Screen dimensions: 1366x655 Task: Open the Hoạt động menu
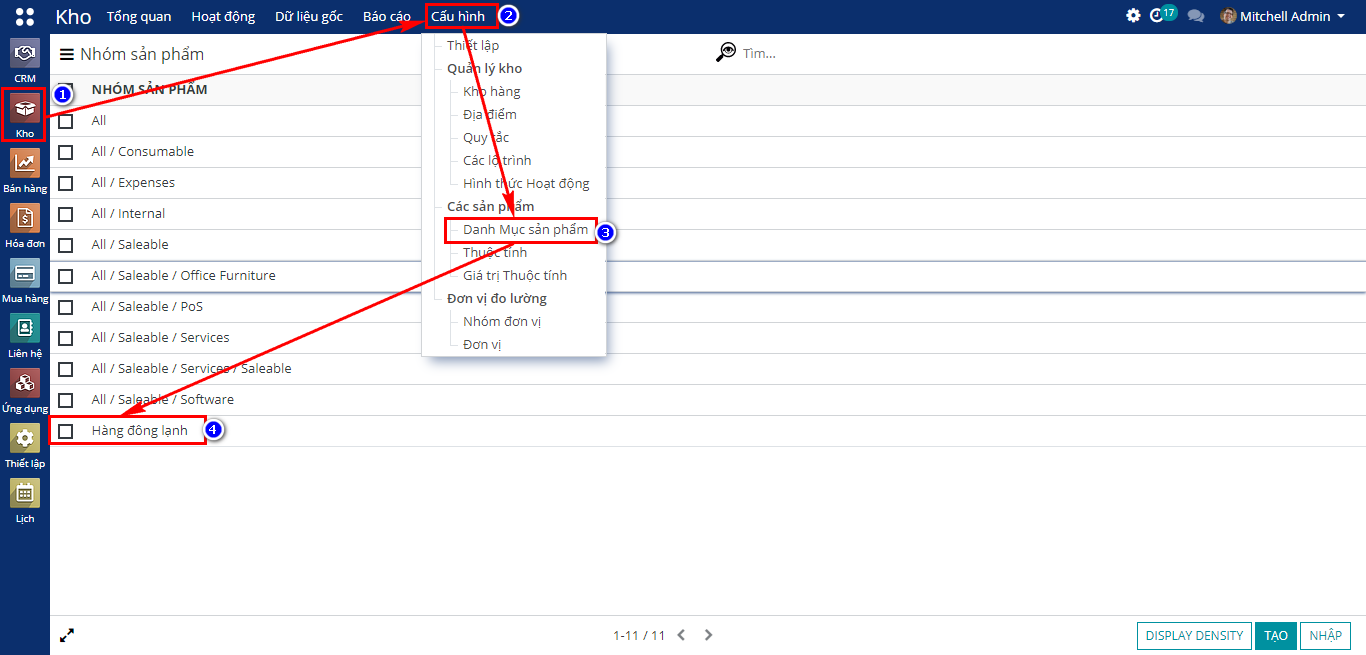223,16
